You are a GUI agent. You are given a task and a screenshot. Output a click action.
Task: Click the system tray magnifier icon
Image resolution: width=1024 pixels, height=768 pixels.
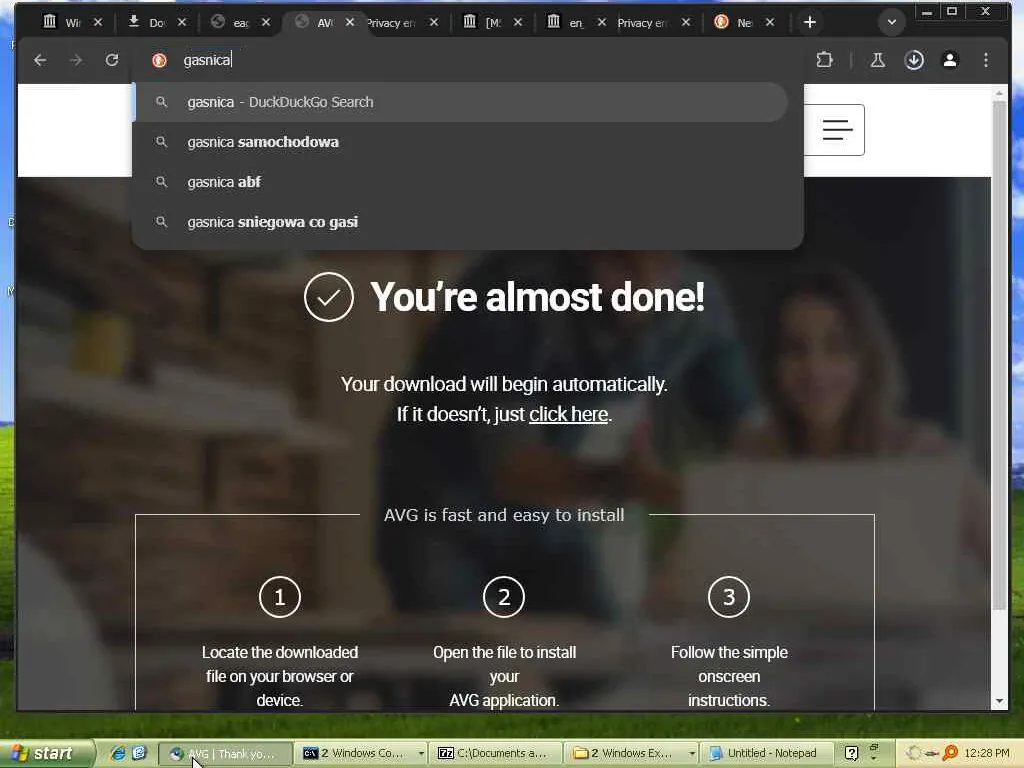951,754
